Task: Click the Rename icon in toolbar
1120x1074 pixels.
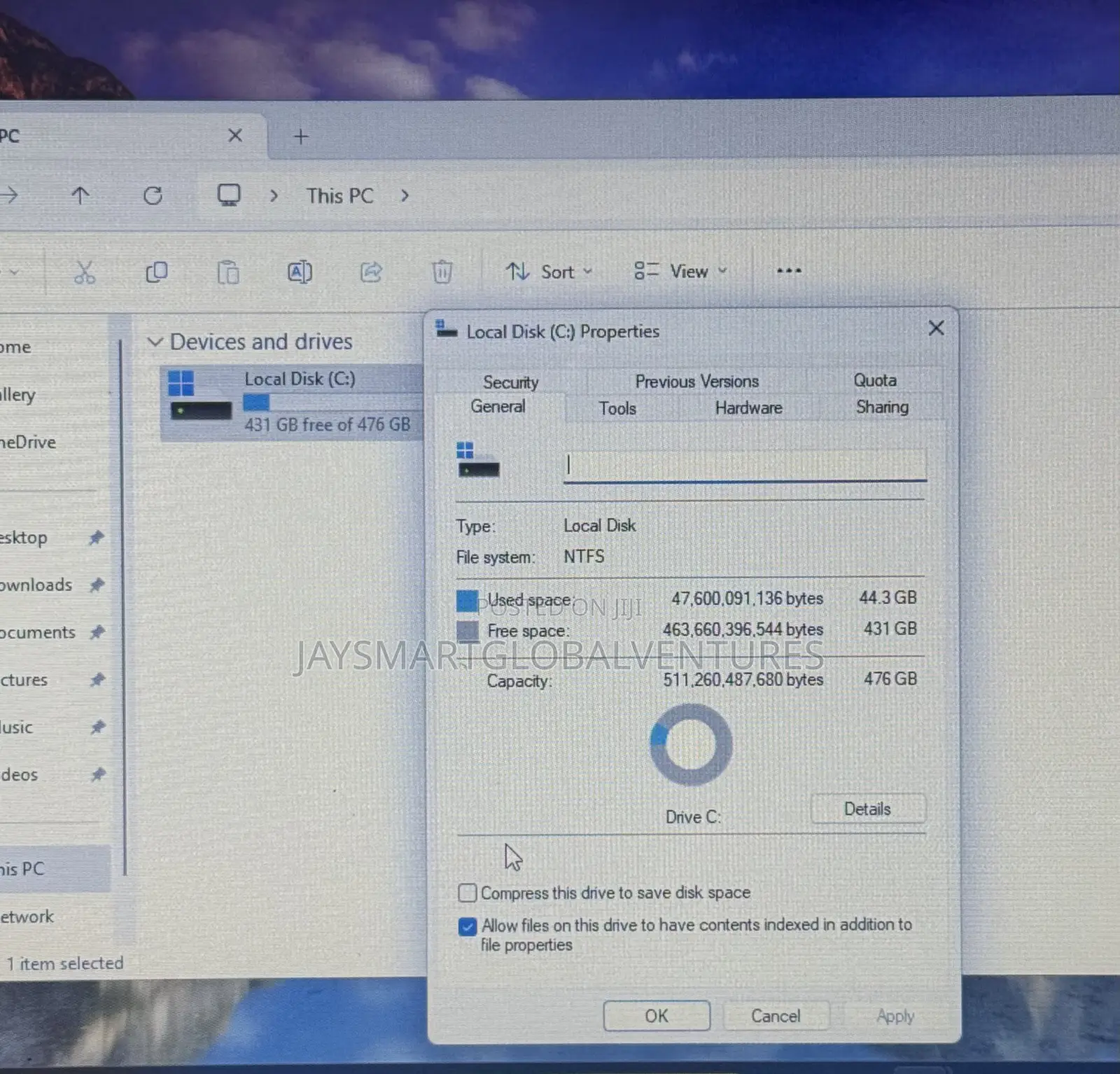Action: coord(300,272)
